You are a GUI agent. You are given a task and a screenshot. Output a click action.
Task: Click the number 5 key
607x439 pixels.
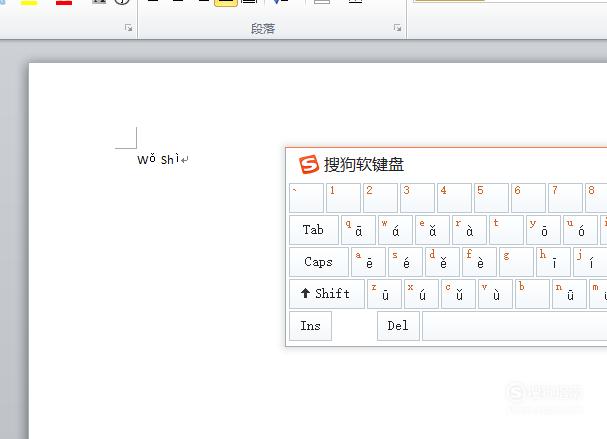click(x=491, y=198)
